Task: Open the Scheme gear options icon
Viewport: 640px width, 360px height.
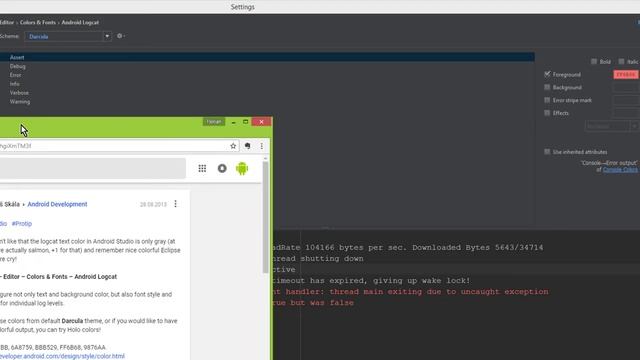Action: tap(120, 36)
